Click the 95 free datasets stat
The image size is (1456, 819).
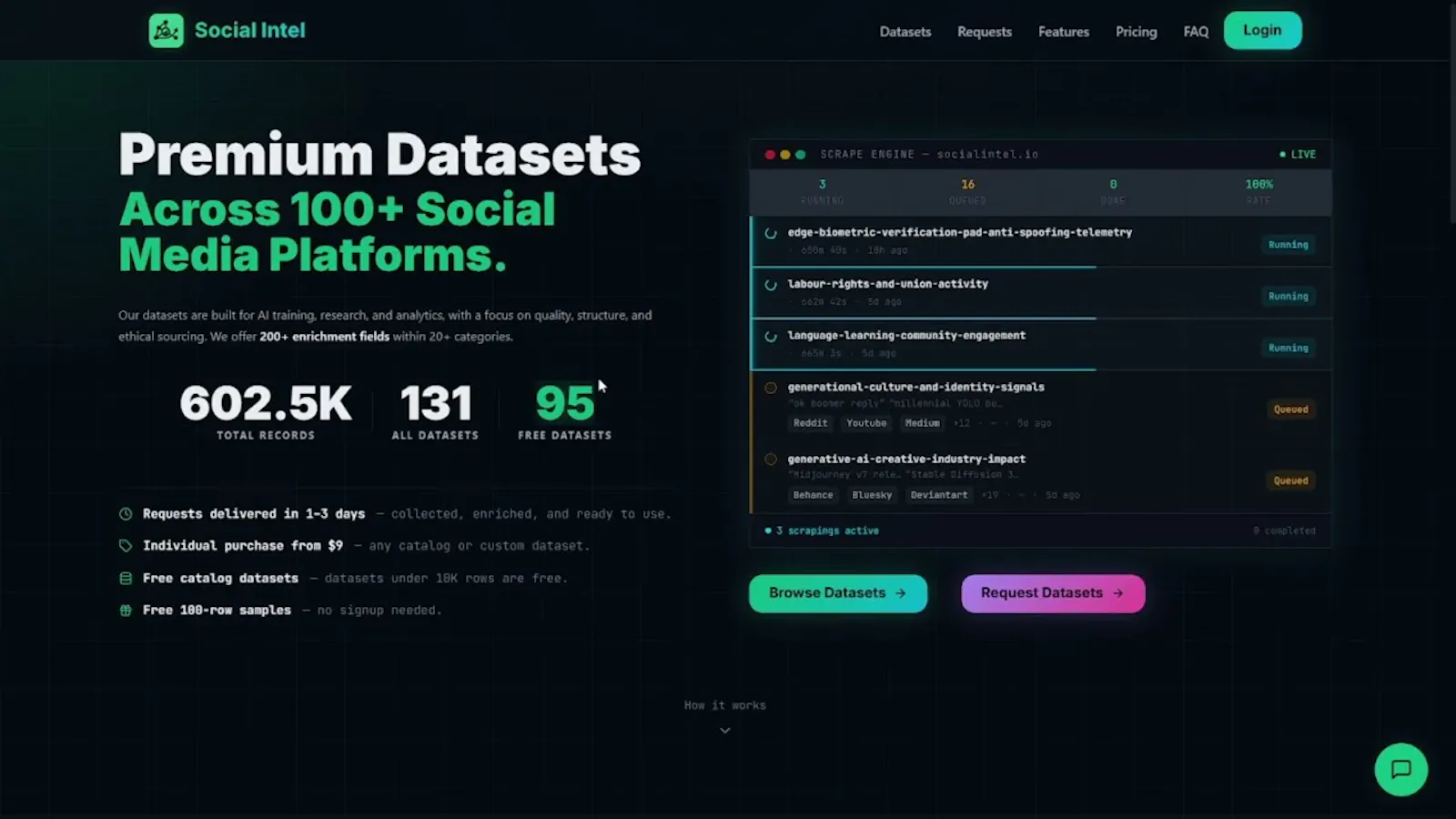(x=564, y=411)
